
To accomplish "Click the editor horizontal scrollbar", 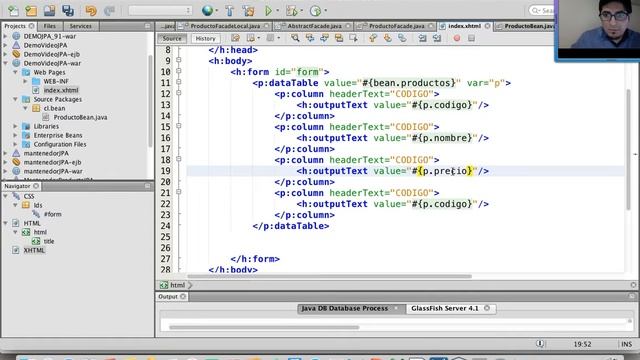I will point(329,276).
